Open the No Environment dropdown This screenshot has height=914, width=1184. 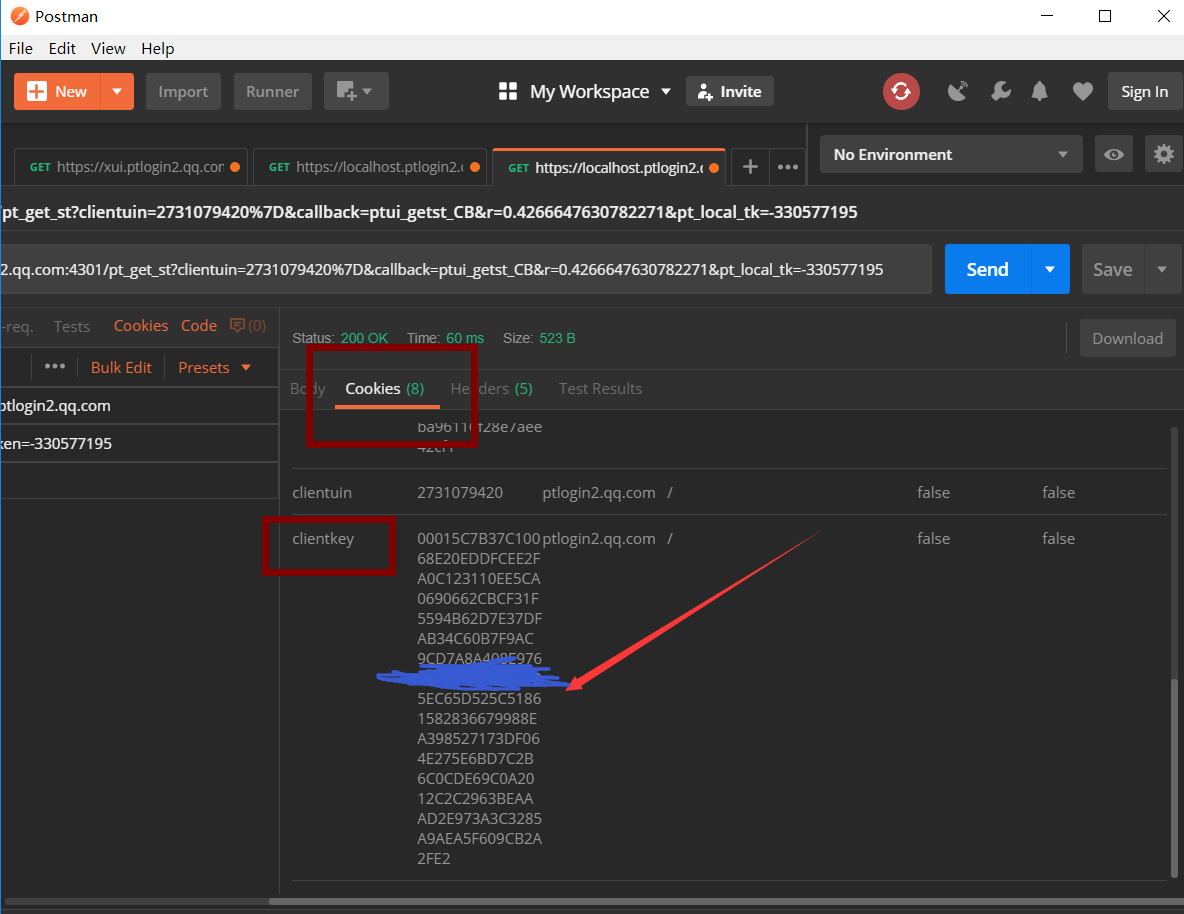951,154
